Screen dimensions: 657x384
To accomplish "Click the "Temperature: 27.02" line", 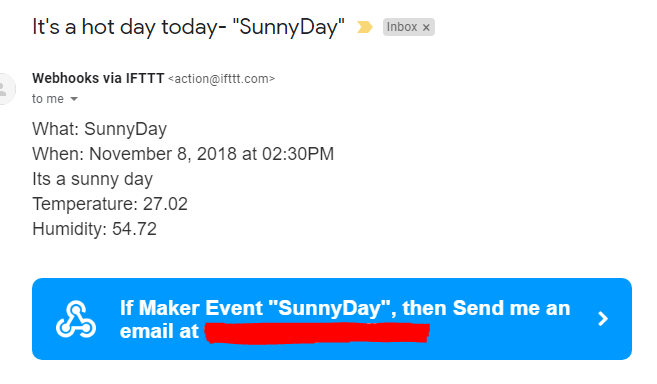I will pos(110,204).
